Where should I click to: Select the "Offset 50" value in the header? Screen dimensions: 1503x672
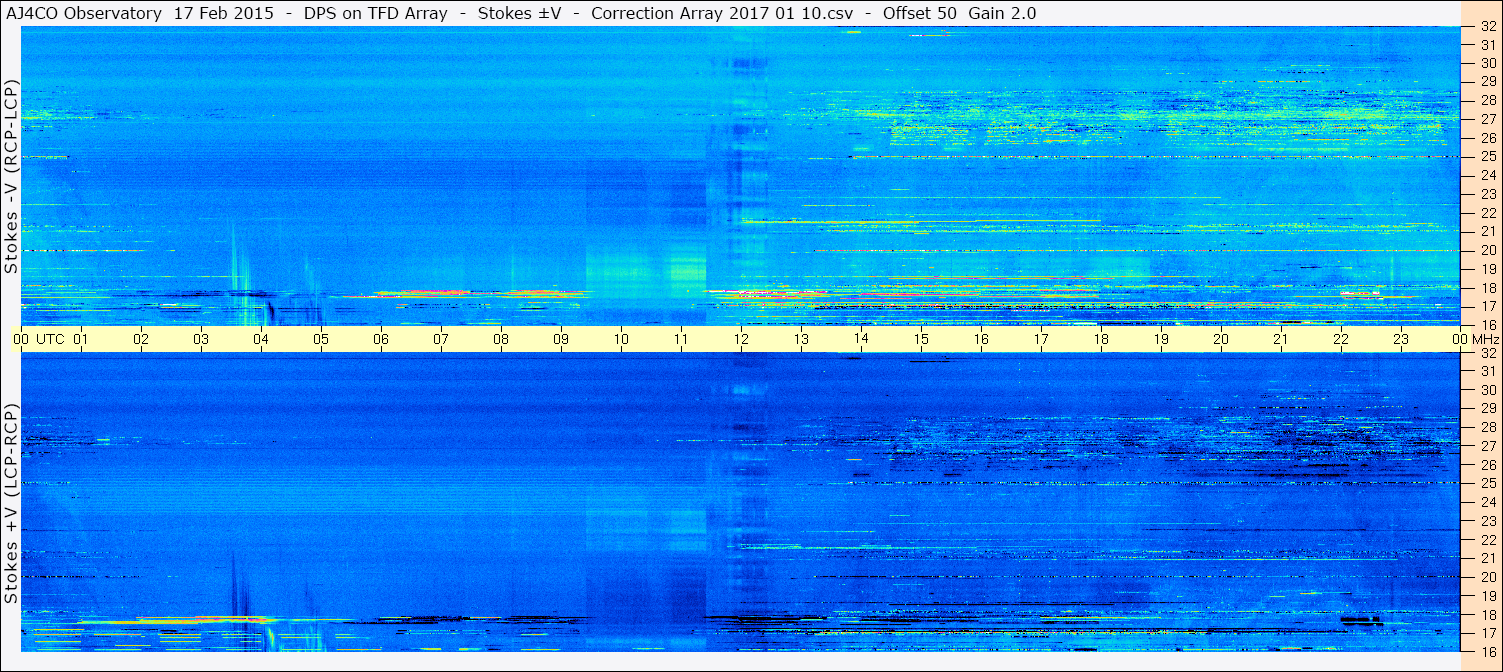[919, 13]
